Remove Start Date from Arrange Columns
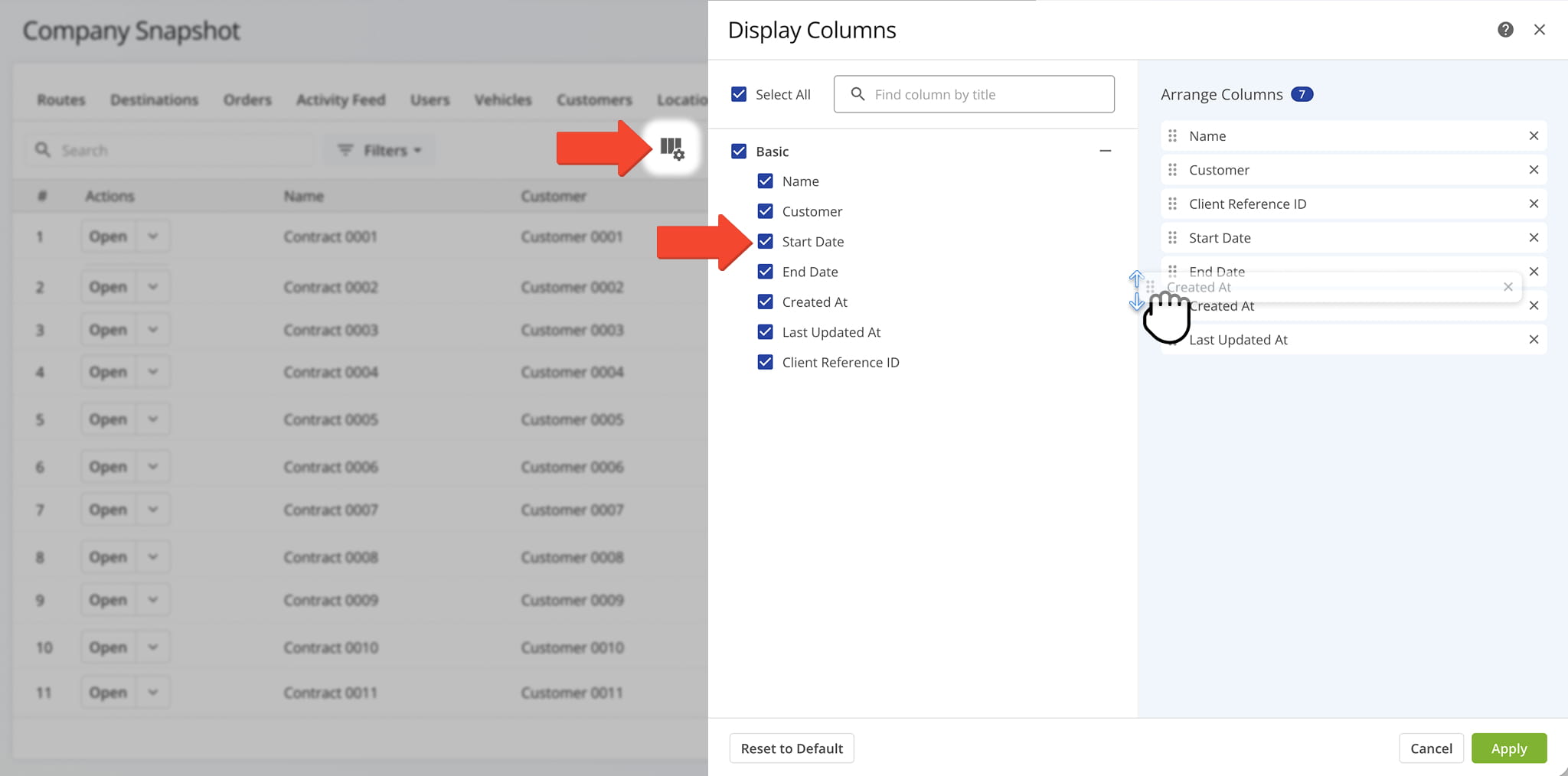This screenshot has height=776, width=1568. (x=1534, y=238)
